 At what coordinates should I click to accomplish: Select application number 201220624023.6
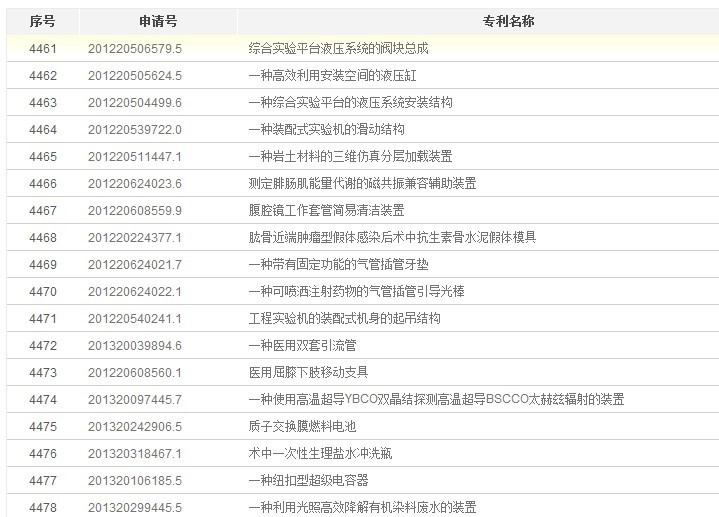tap(135, 183)
